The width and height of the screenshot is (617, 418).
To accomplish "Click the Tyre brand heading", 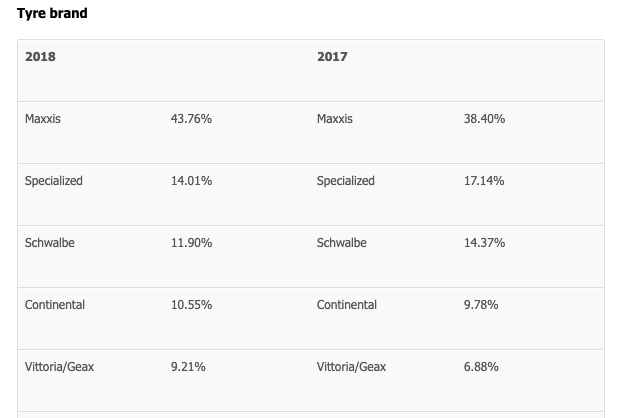I will coord(52,14).
